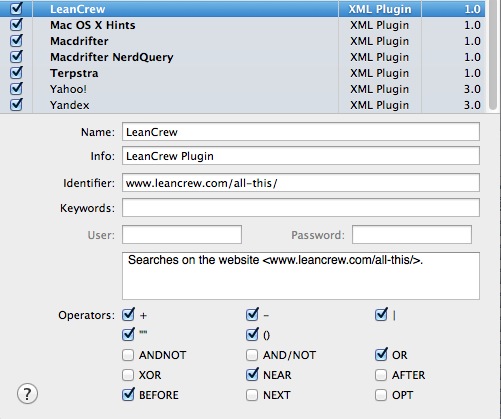
Task: Click version 3.0 in Yandex row
Action: point(472,105)
